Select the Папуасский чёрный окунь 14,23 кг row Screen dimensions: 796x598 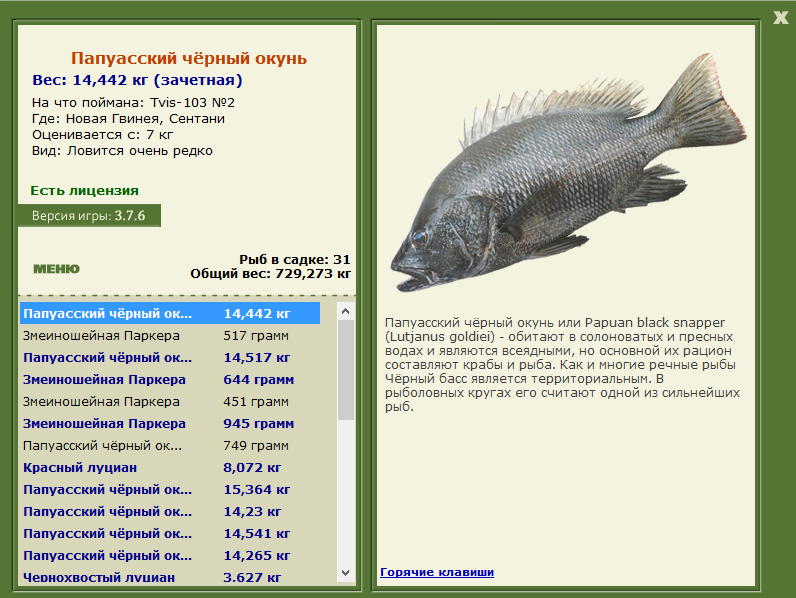tap(170, 512)
